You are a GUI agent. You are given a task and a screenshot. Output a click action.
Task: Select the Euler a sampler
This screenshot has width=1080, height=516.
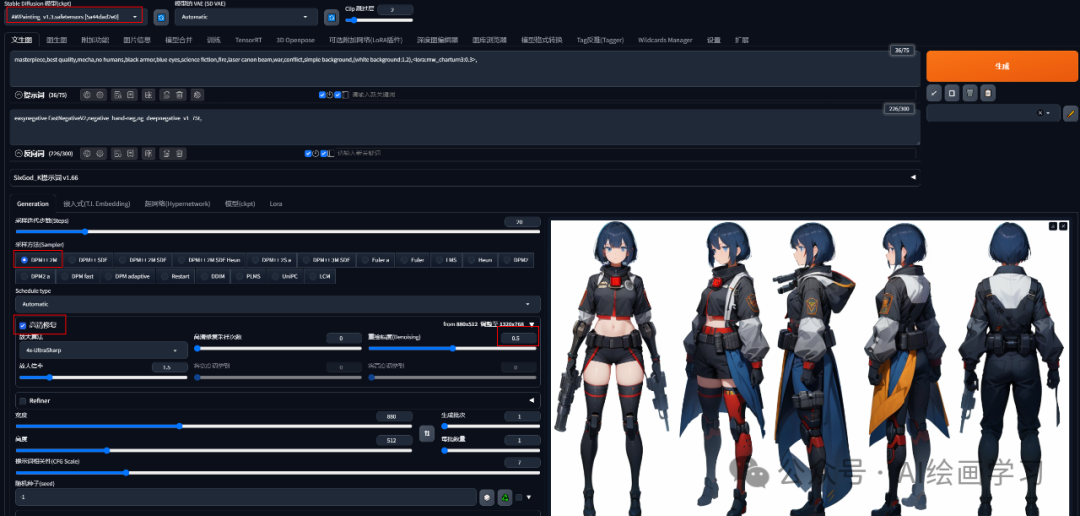pos(377,260)
